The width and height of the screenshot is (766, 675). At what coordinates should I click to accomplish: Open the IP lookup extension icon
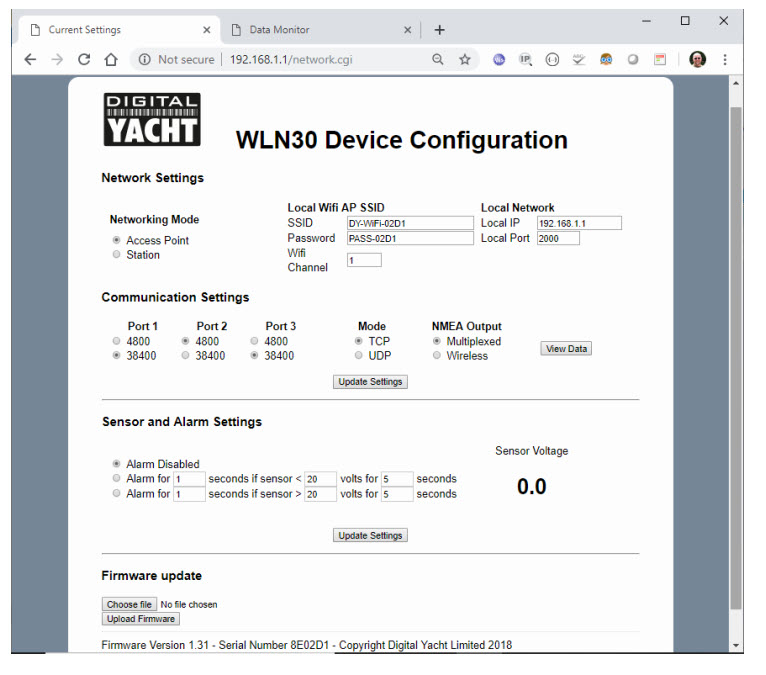[x=526, y=60]
